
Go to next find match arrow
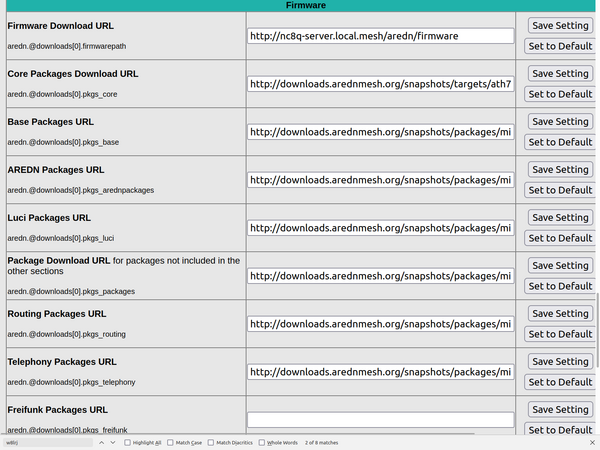click(113, 443)
